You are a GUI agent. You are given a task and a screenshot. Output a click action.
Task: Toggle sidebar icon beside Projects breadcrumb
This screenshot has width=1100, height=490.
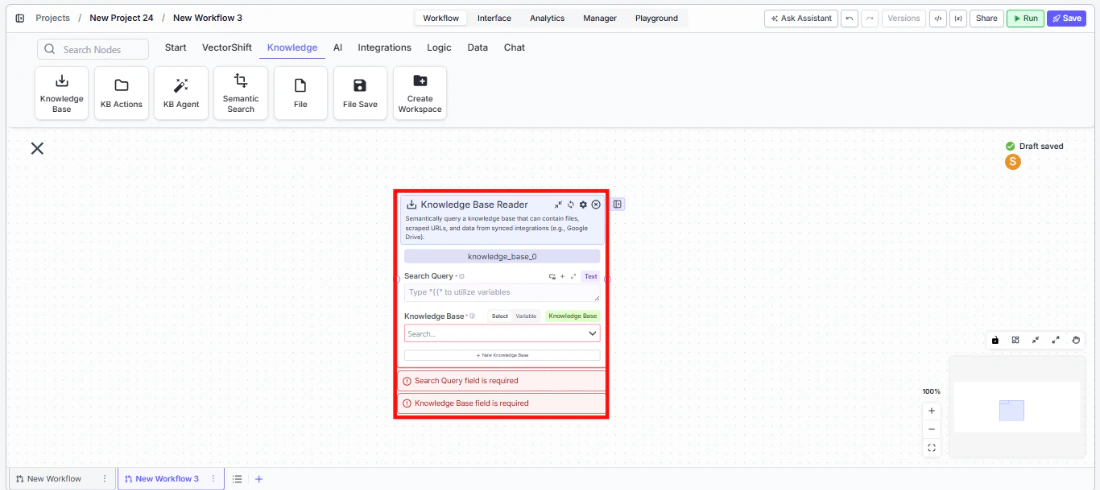pyautogui.click(x=20, y=18)
